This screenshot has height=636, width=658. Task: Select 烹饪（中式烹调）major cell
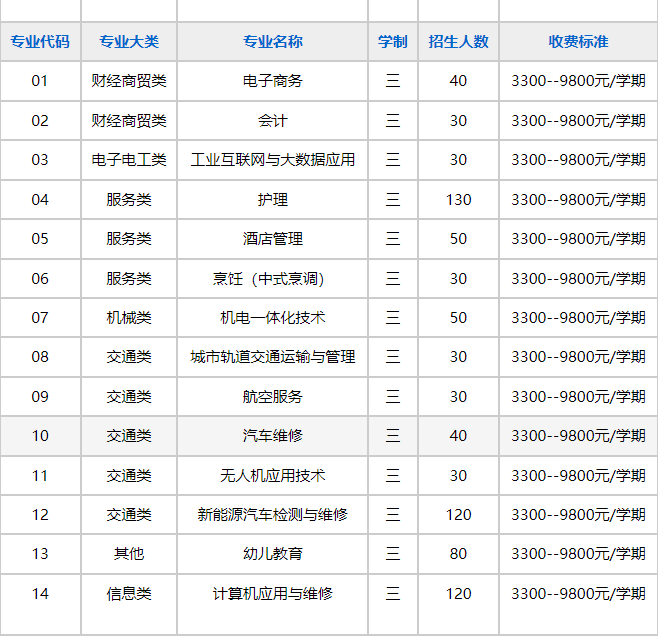(x=272, y=279)
